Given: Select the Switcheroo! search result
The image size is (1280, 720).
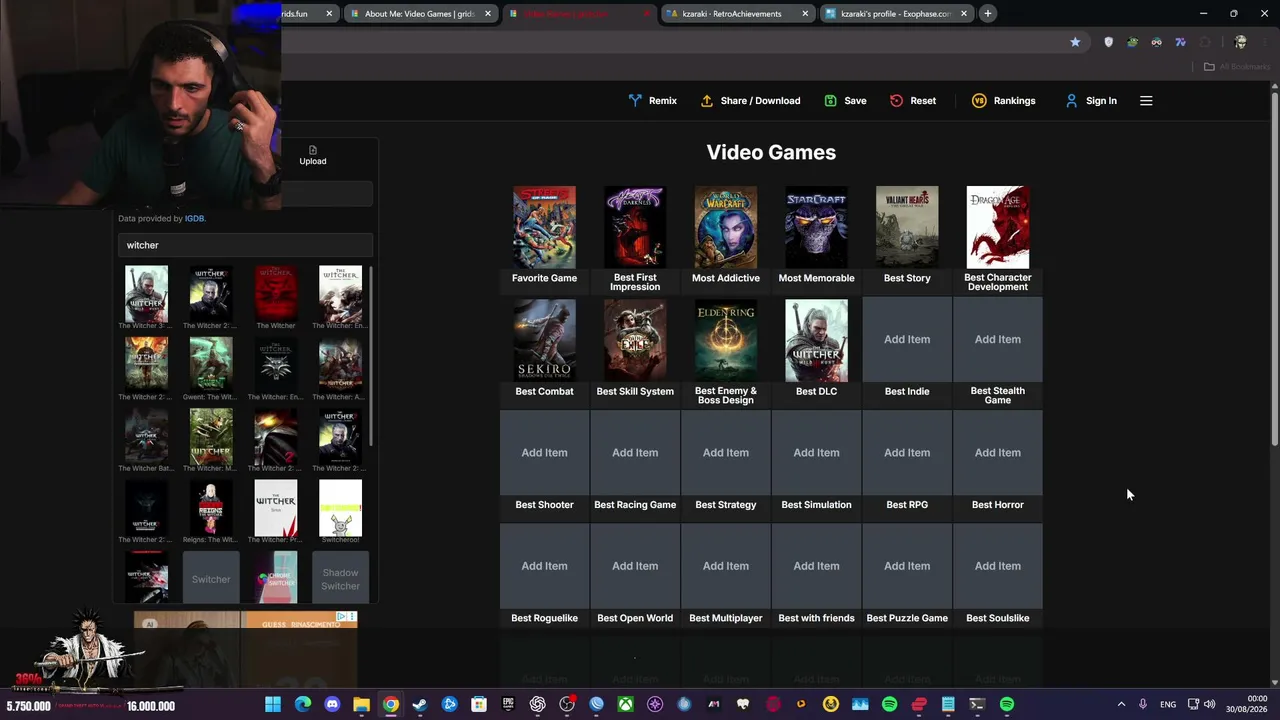Looking at the screenshot, I should click(340, 508).
